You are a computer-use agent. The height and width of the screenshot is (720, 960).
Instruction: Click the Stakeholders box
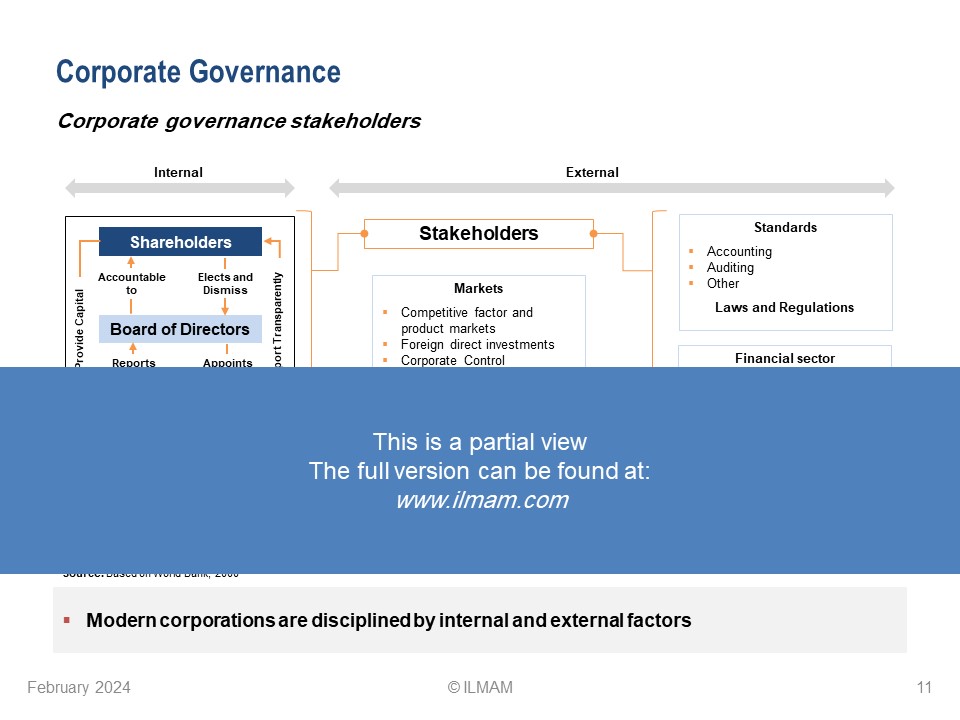(x=478, y=234)
